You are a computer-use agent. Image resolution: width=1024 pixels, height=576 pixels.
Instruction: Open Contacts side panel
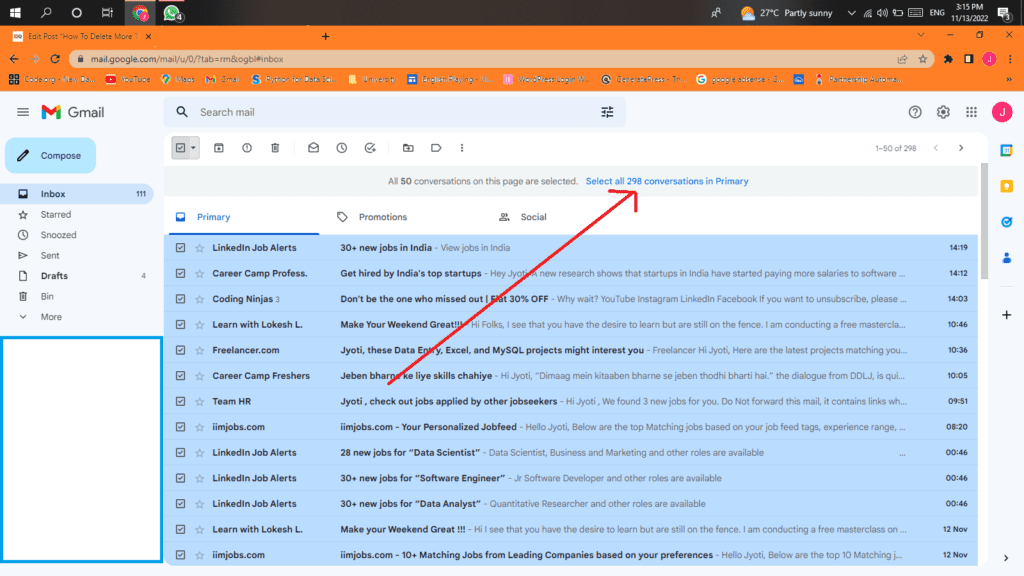point(1006,258)
